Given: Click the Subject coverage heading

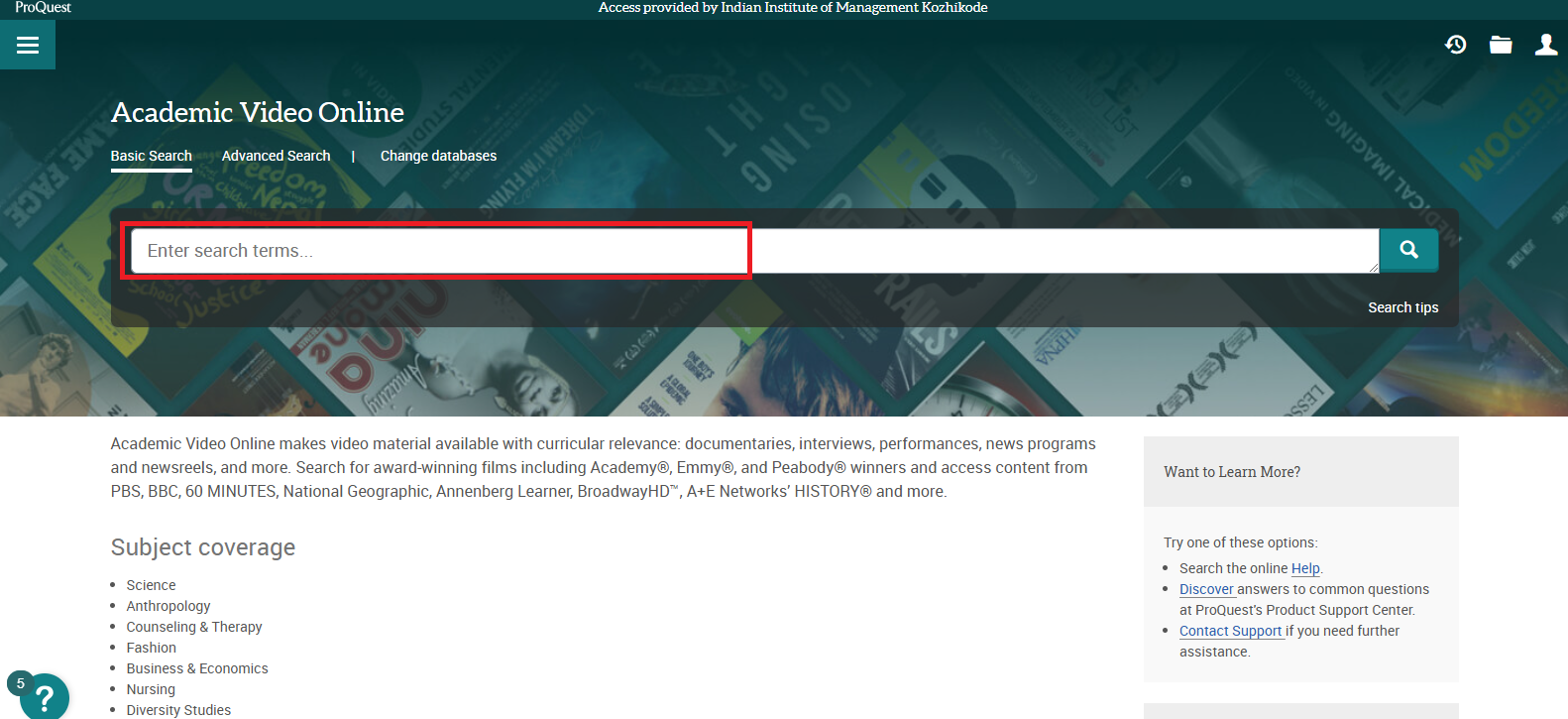Looking at the screenshot, I should pos(203,547).
